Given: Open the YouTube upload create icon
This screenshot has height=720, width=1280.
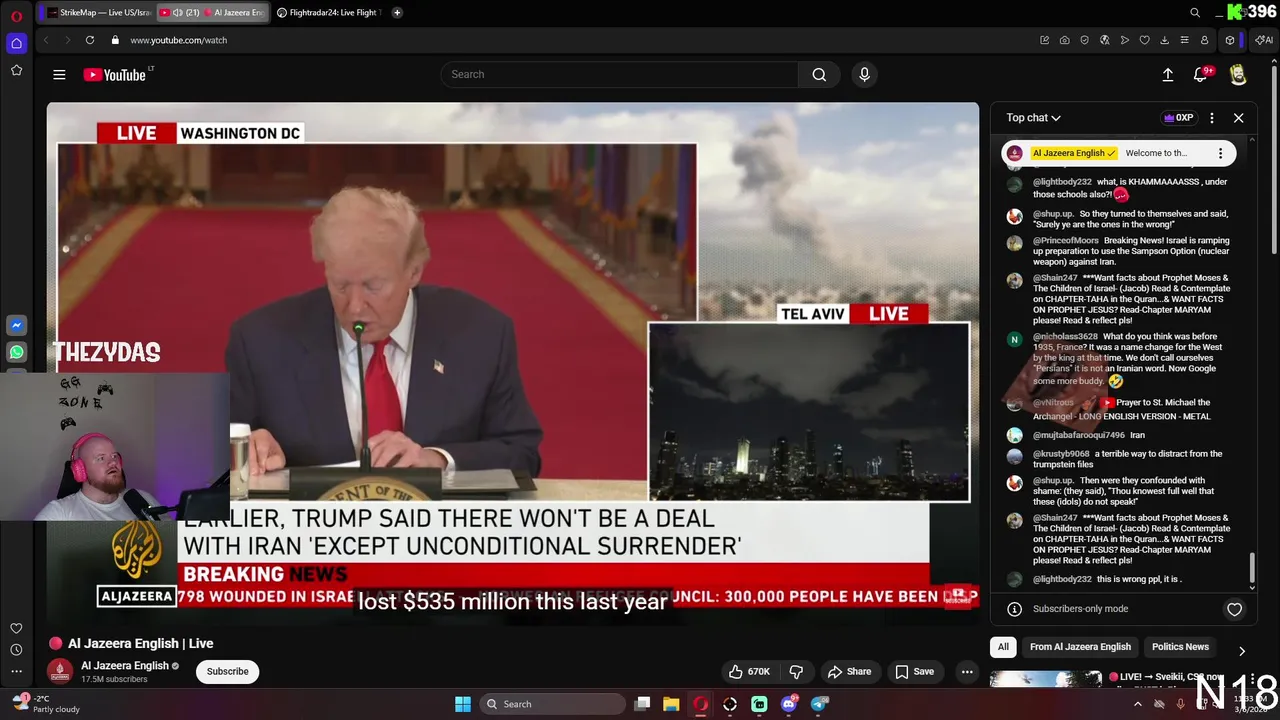Looking at the screenshot, I should coord(1167,74).
